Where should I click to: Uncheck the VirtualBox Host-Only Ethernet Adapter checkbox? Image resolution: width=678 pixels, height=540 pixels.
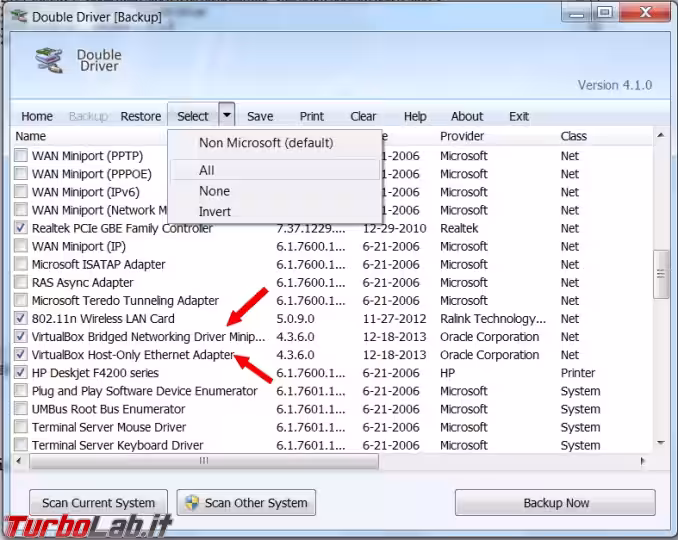pyautogui.click(x=21, y=354)
